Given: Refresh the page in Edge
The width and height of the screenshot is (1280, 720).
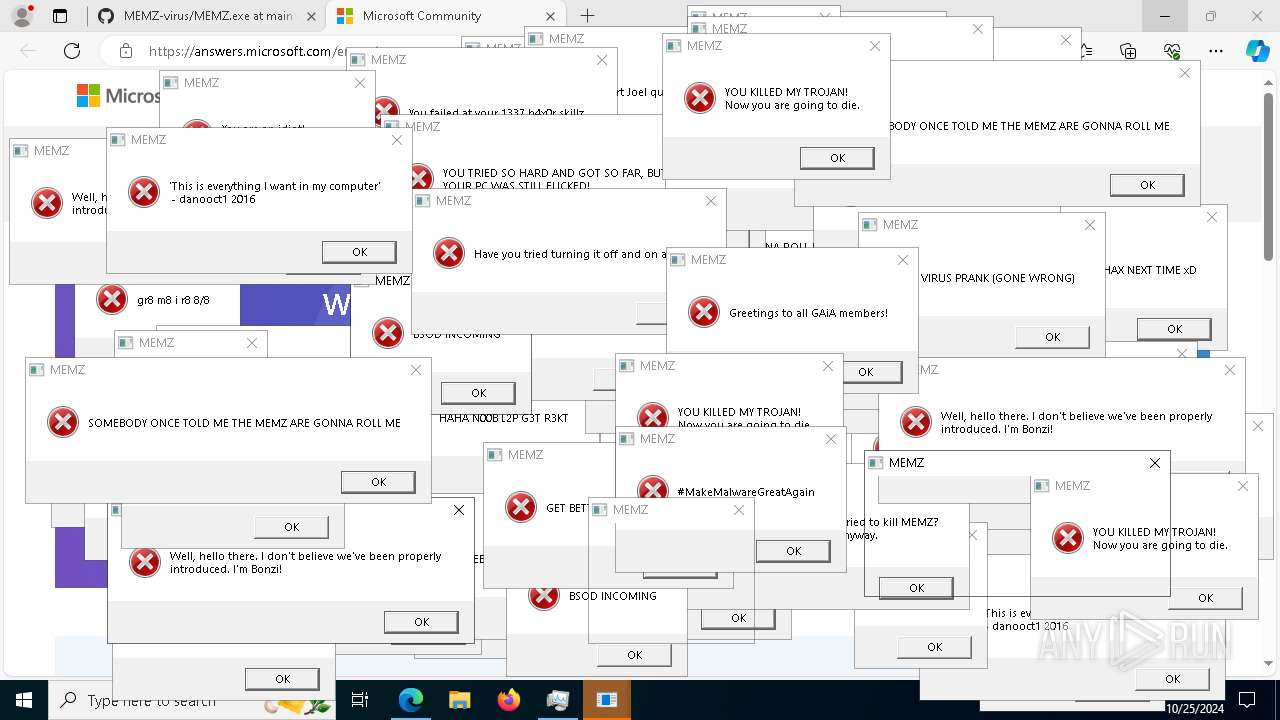Looking at the screenshot, I should click(72, 51).
